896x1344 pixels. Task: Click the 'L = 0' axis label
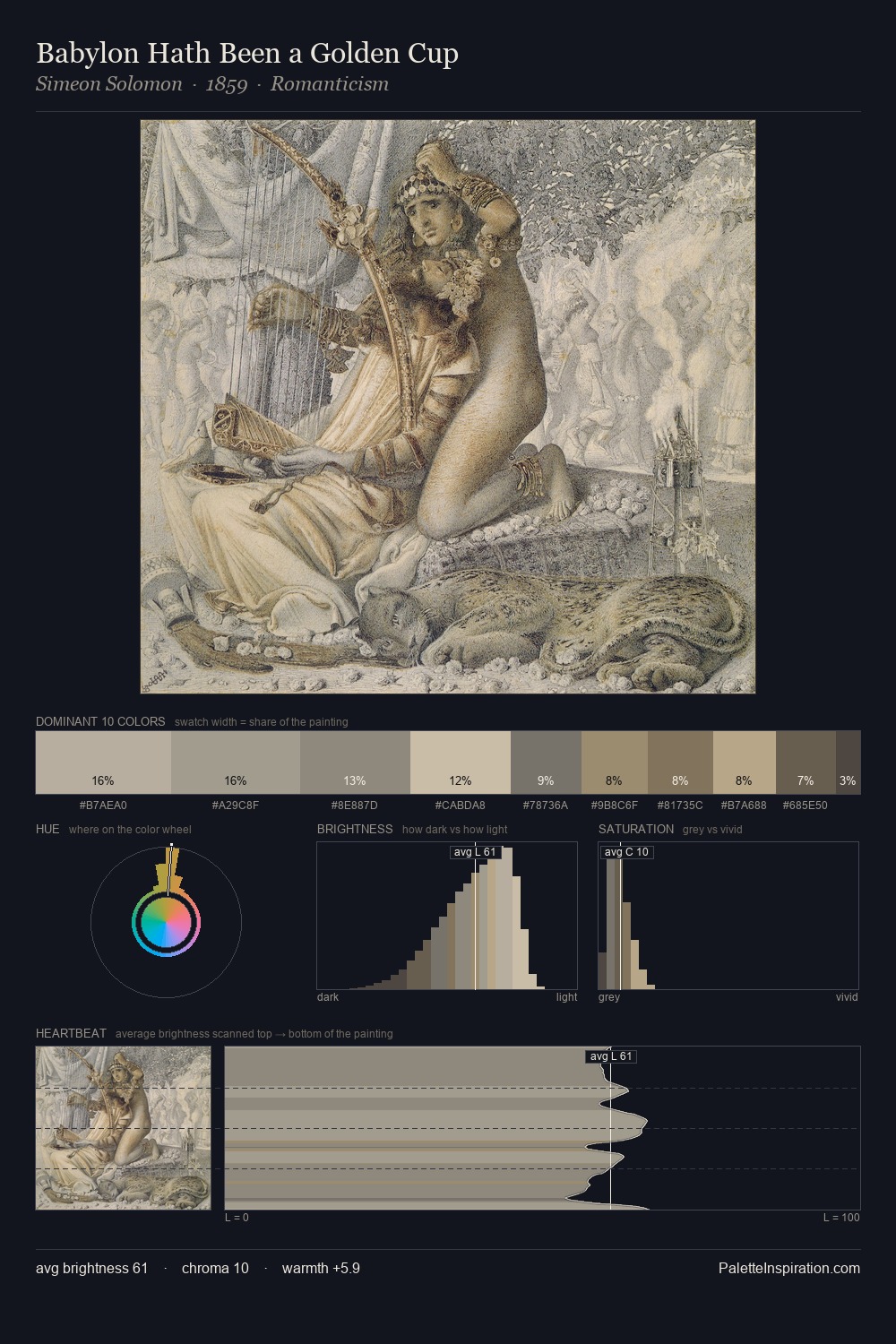pos(237,1218)
